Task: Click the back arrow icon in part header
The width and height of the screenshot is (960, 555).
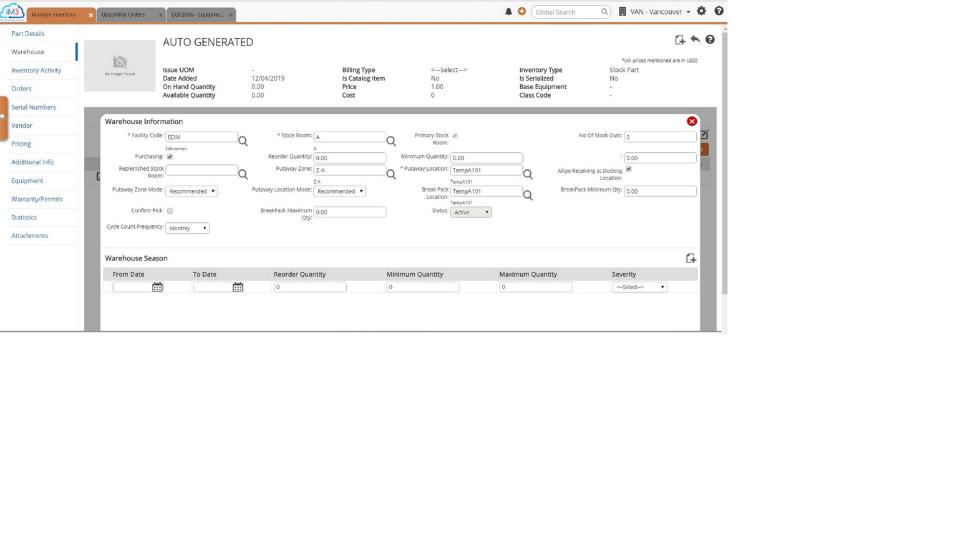Action: 695,39
